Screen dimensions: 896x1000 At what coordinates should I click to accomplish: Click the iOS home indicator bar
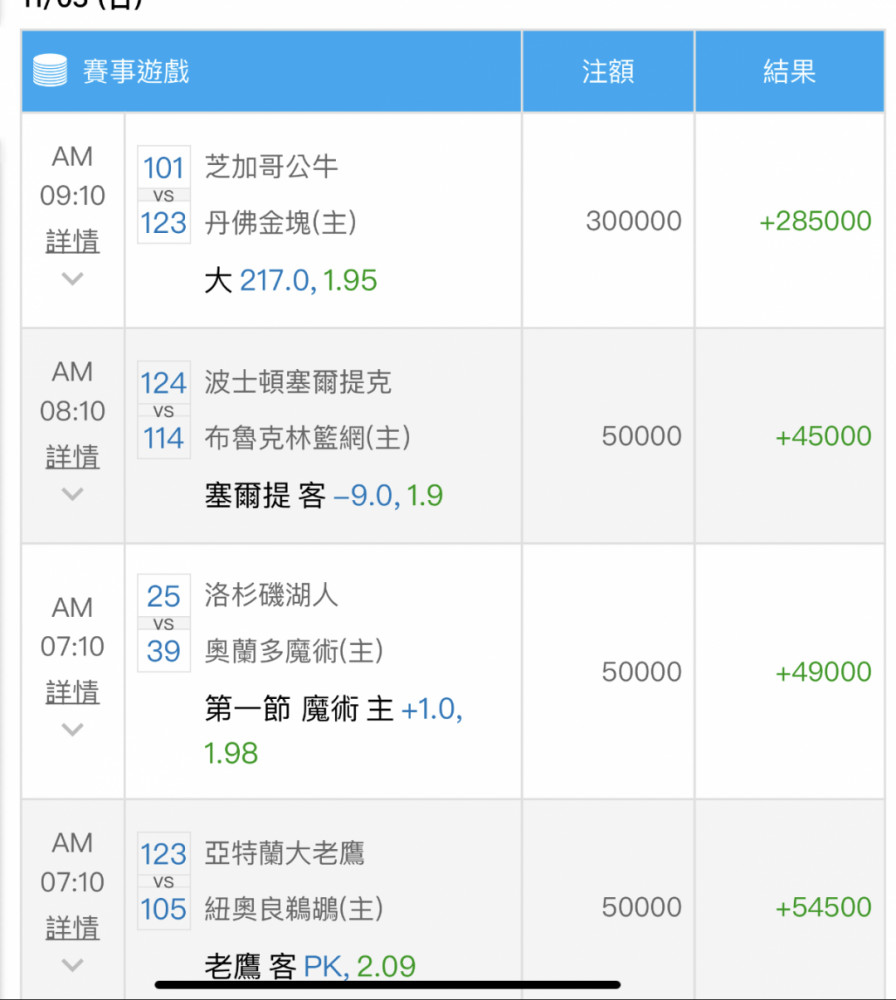[x=388, y=985]
